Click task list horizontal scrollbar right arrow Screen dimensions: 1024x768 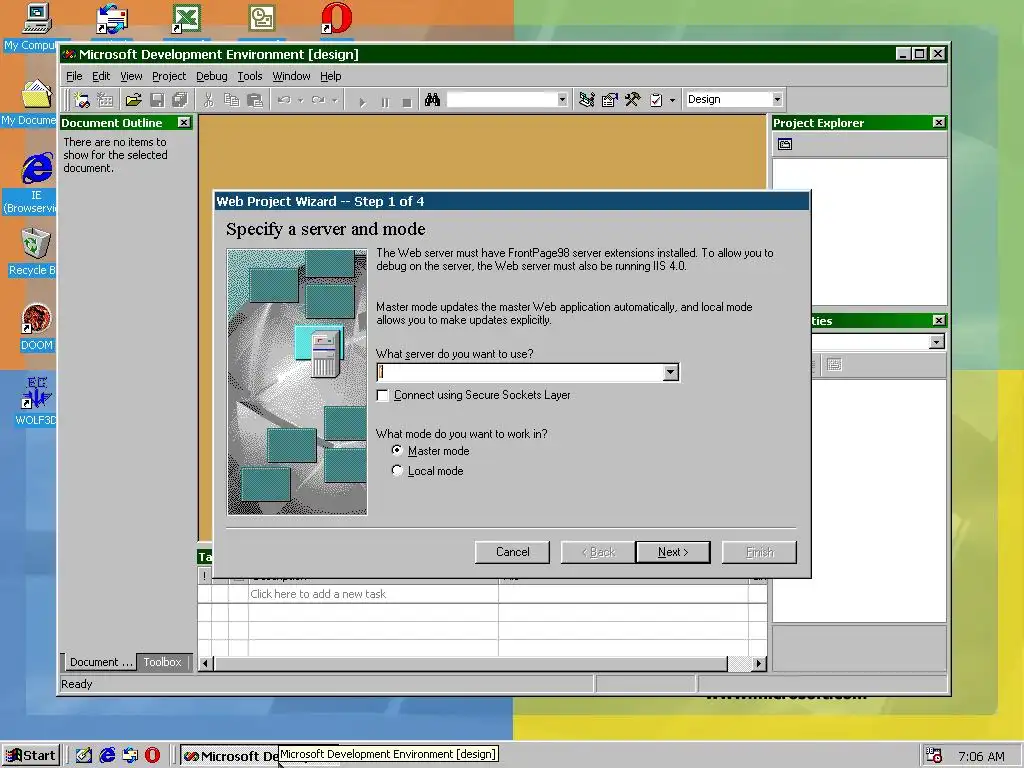point(758,664)
